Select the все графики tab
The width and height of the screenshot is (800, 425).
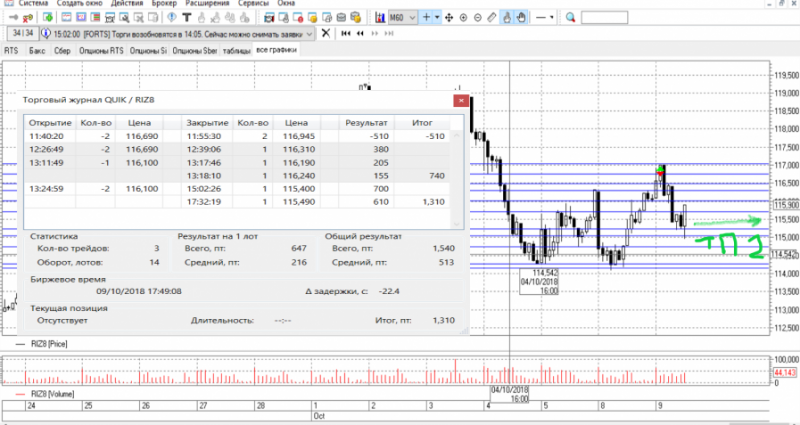tap(276, 50)
